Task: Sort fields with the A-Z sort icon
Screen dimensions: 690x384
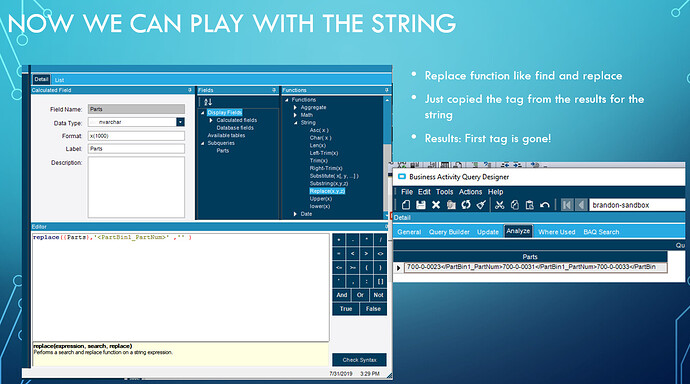Action: [x=208, y=102]
